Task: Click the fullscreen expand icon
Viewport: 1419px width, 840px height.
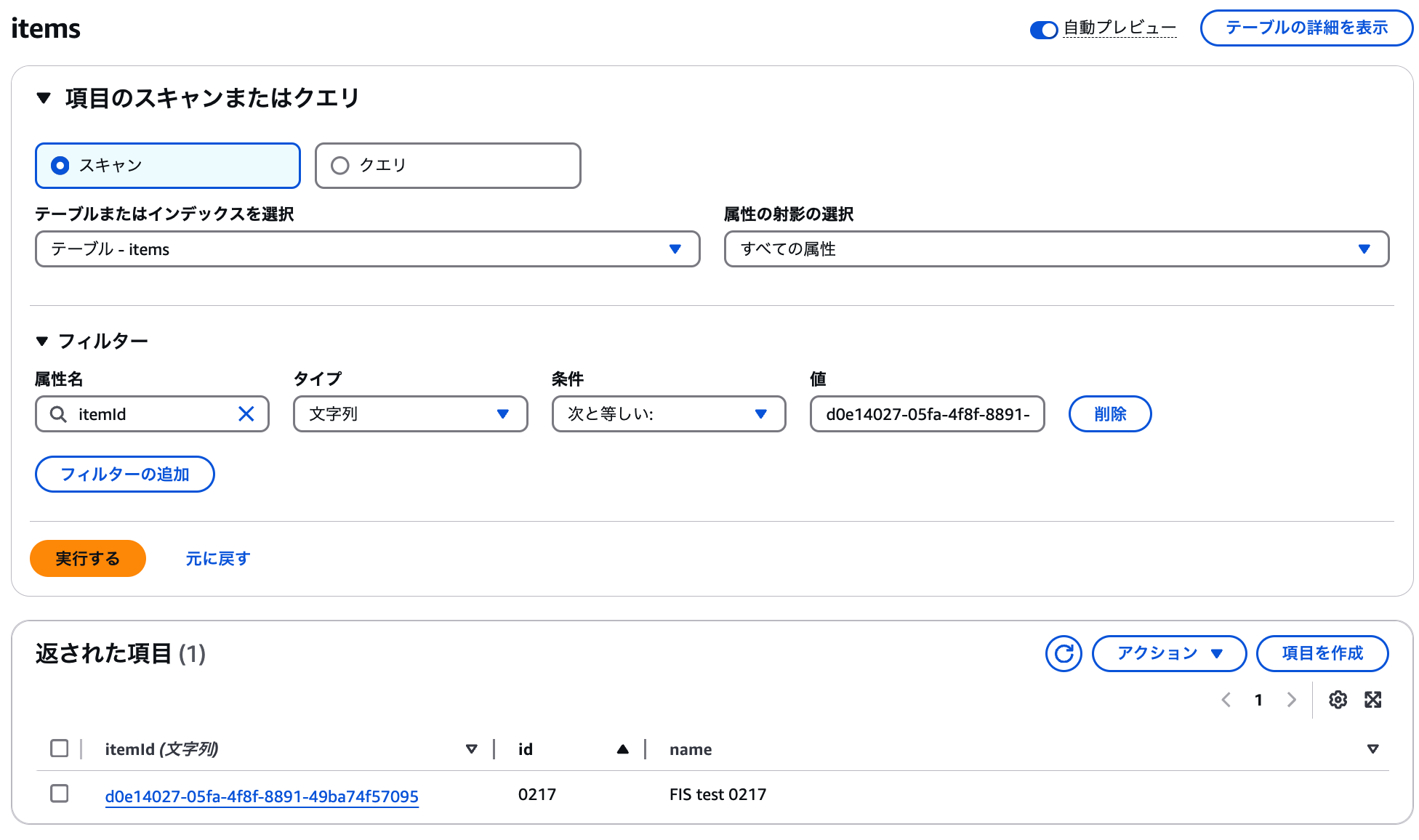Action: point(1372,700)
